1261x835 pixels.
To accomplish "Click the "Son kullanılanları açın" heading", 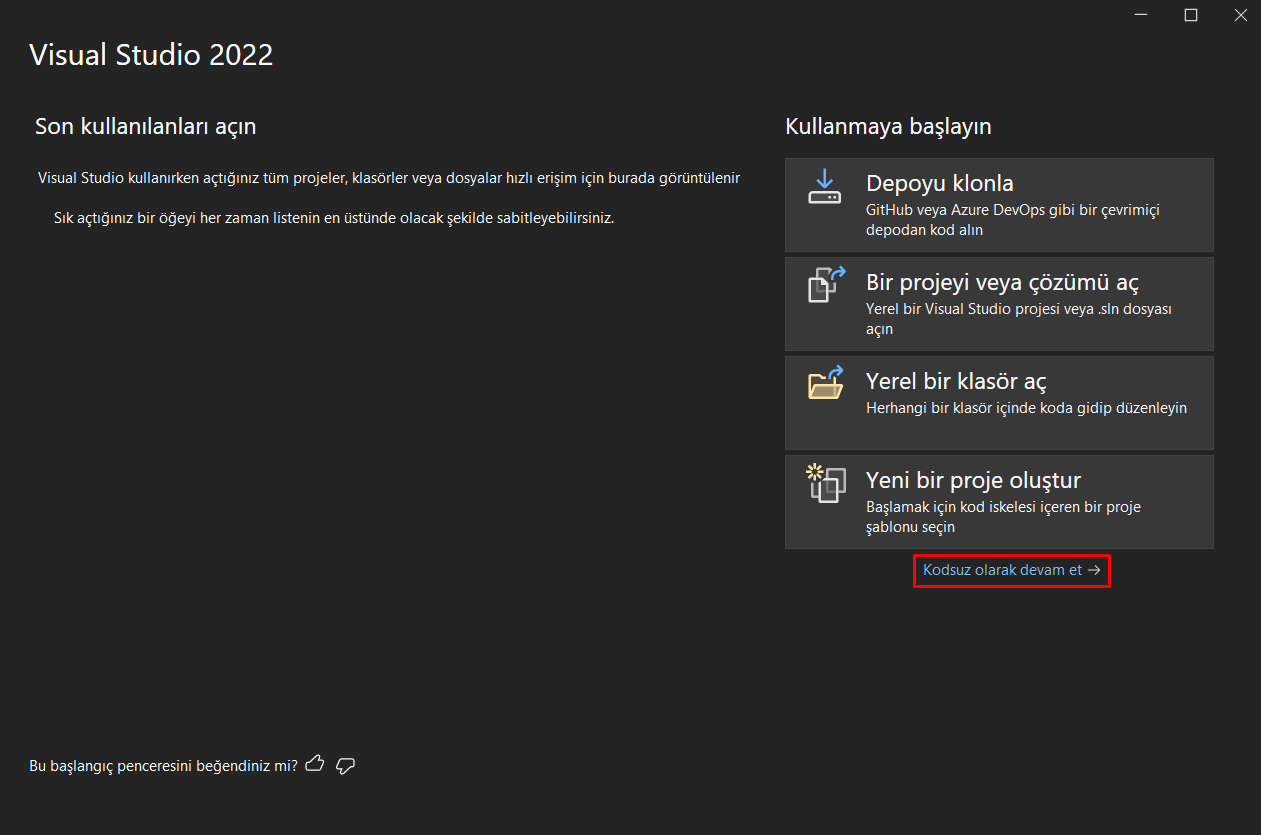I will (145, 126).
